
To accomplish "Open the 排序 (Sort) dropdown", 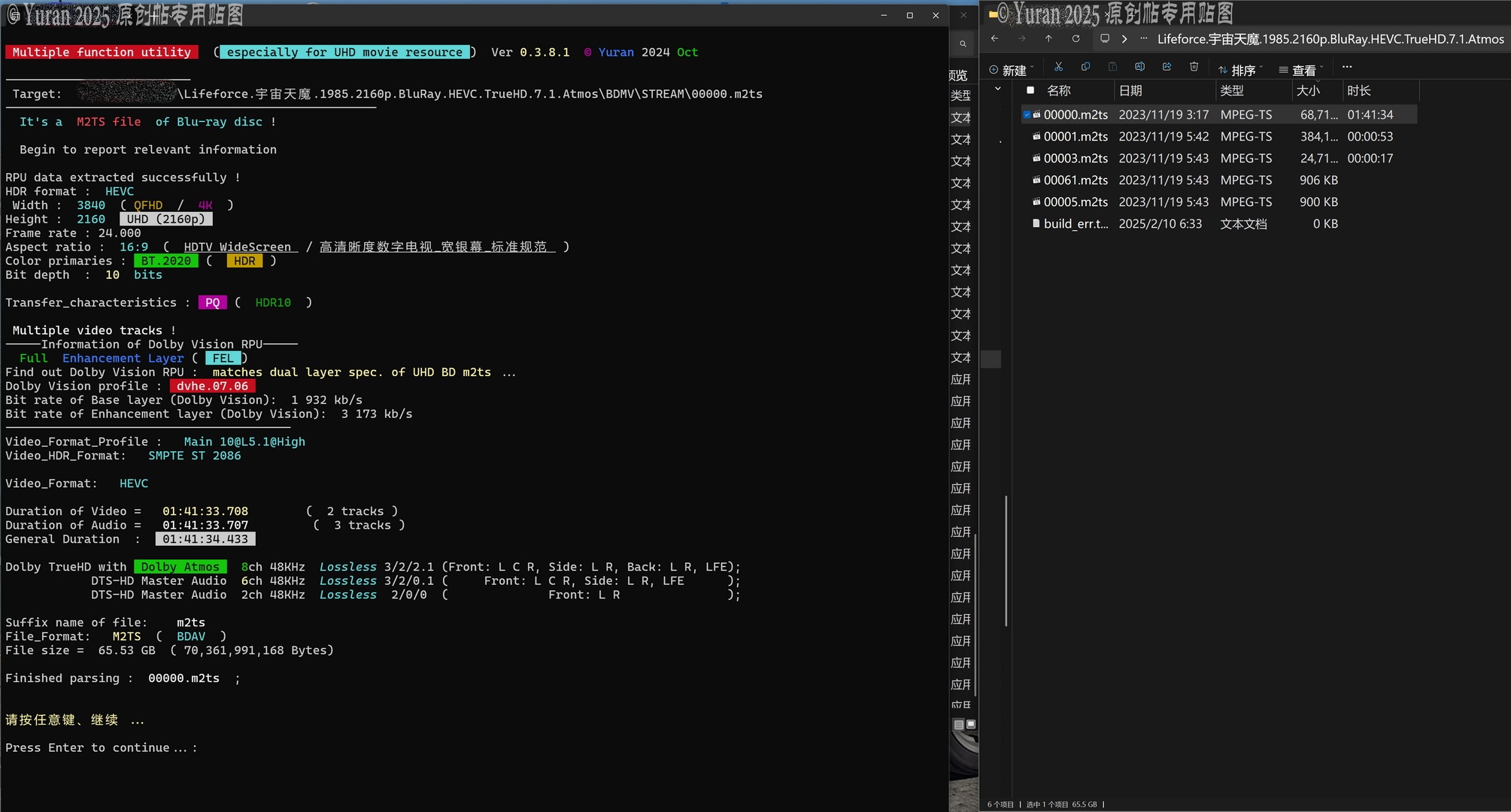I will coord(1240,69).
